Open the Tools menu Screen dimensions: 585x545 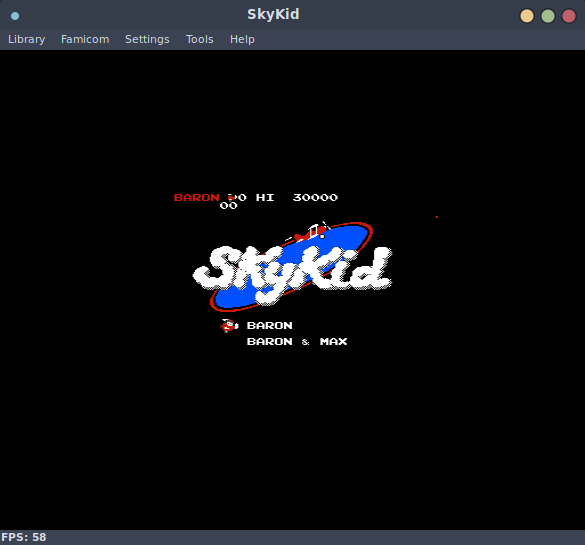[x=200, y=39]
